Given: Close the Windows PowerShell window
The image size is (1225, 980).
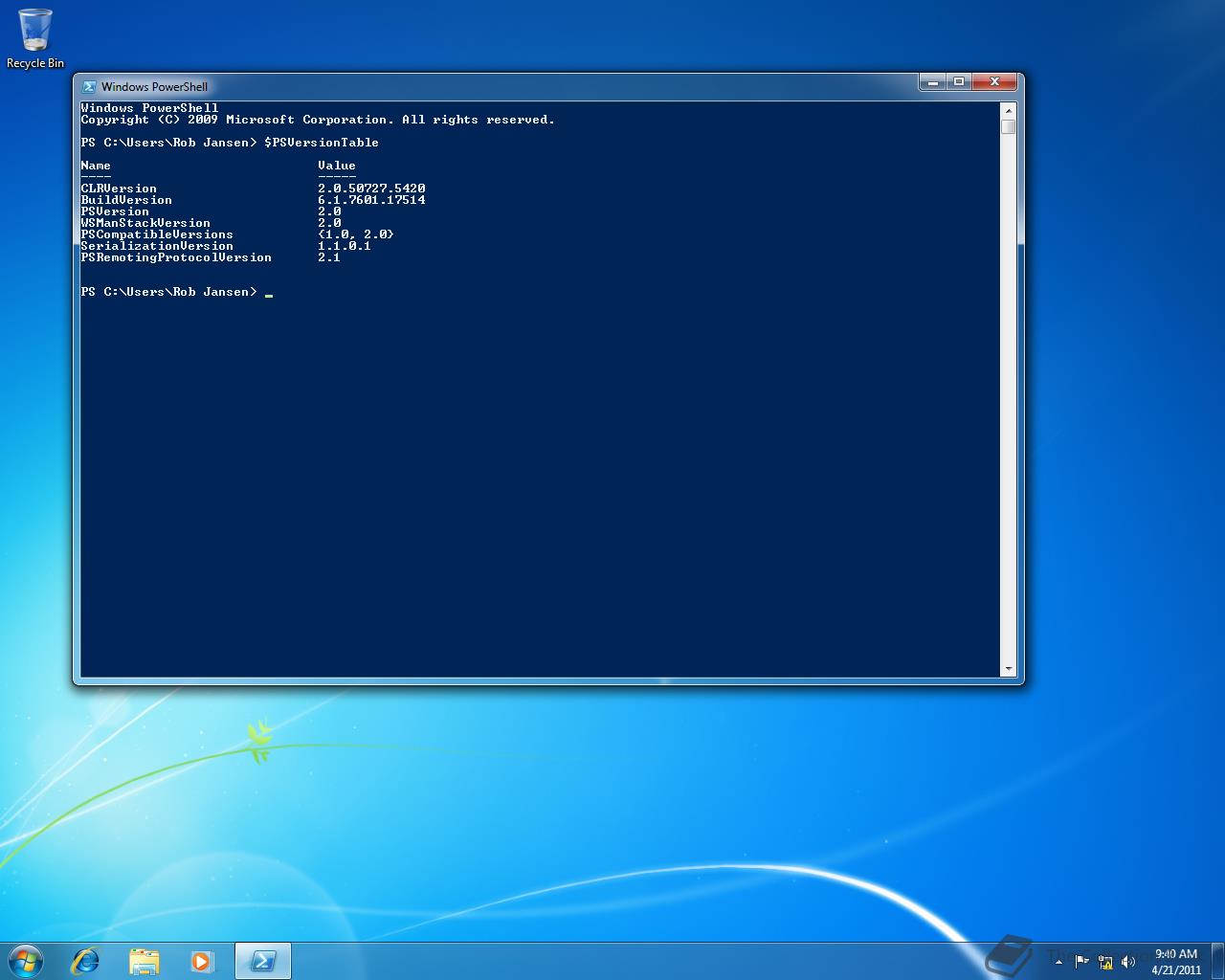Looking at the screenshot, I should pyautogui.click(x=995, y=82).
